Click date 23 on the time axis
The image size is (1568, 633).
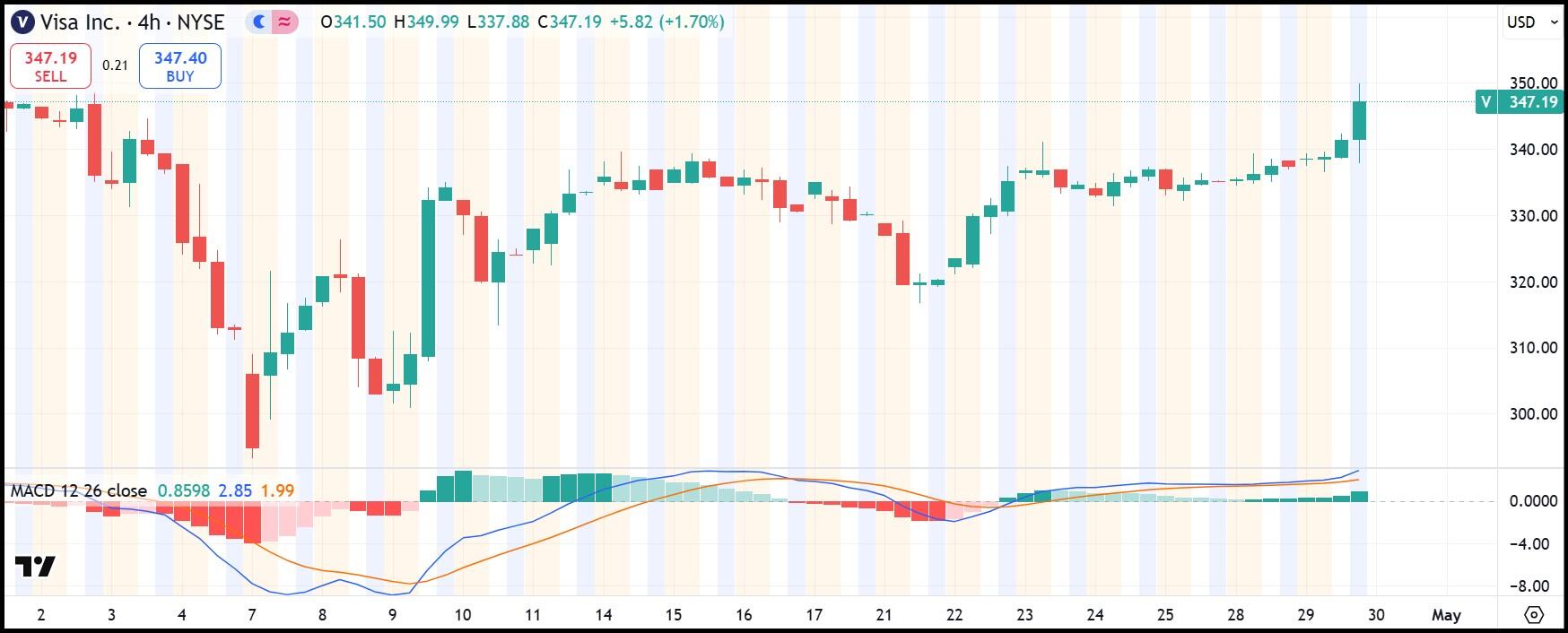[x=1025, y=615]
